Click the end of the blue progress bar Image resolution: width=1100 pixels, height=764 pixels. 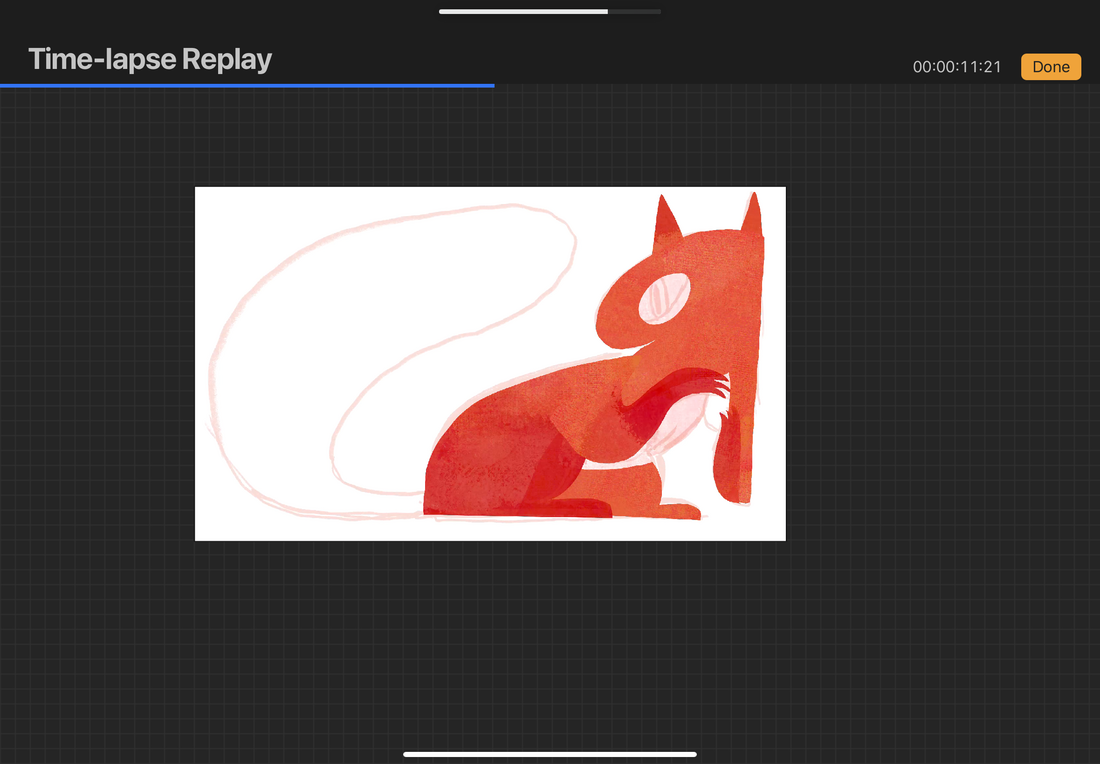(492, 86)
